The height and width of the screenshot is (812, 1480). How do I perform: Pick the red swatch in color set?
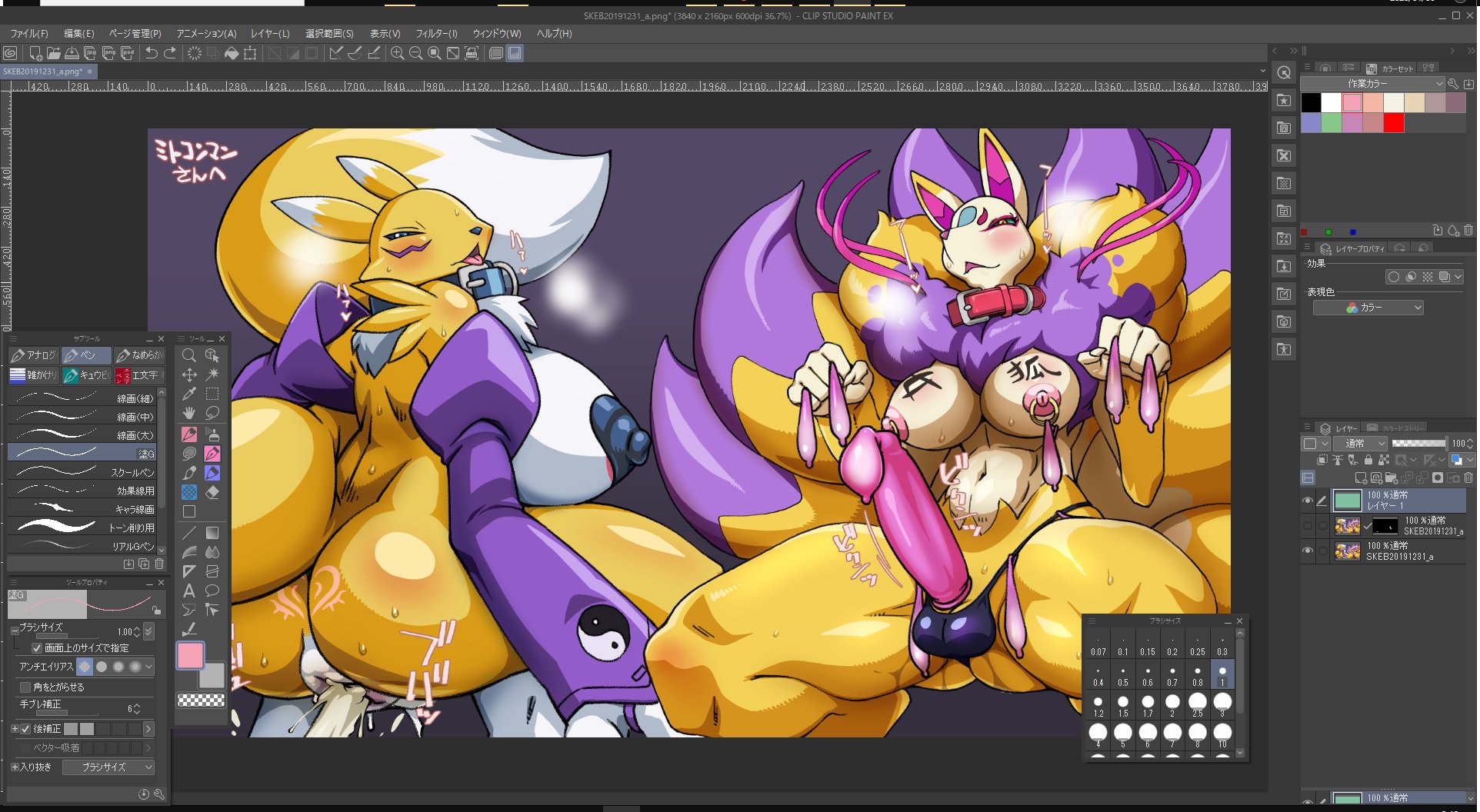(1393, 123)
